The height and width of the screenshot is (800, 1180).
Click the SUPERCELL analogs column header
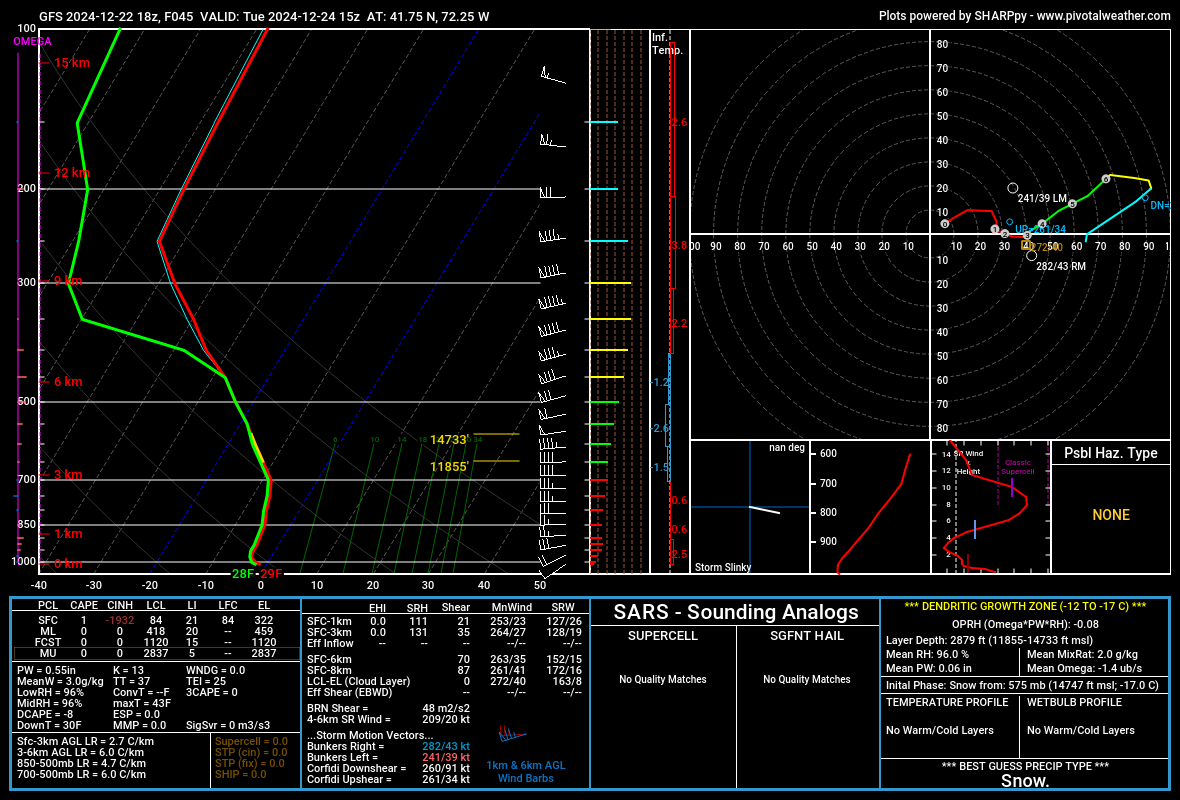click(x=663, y=636)
